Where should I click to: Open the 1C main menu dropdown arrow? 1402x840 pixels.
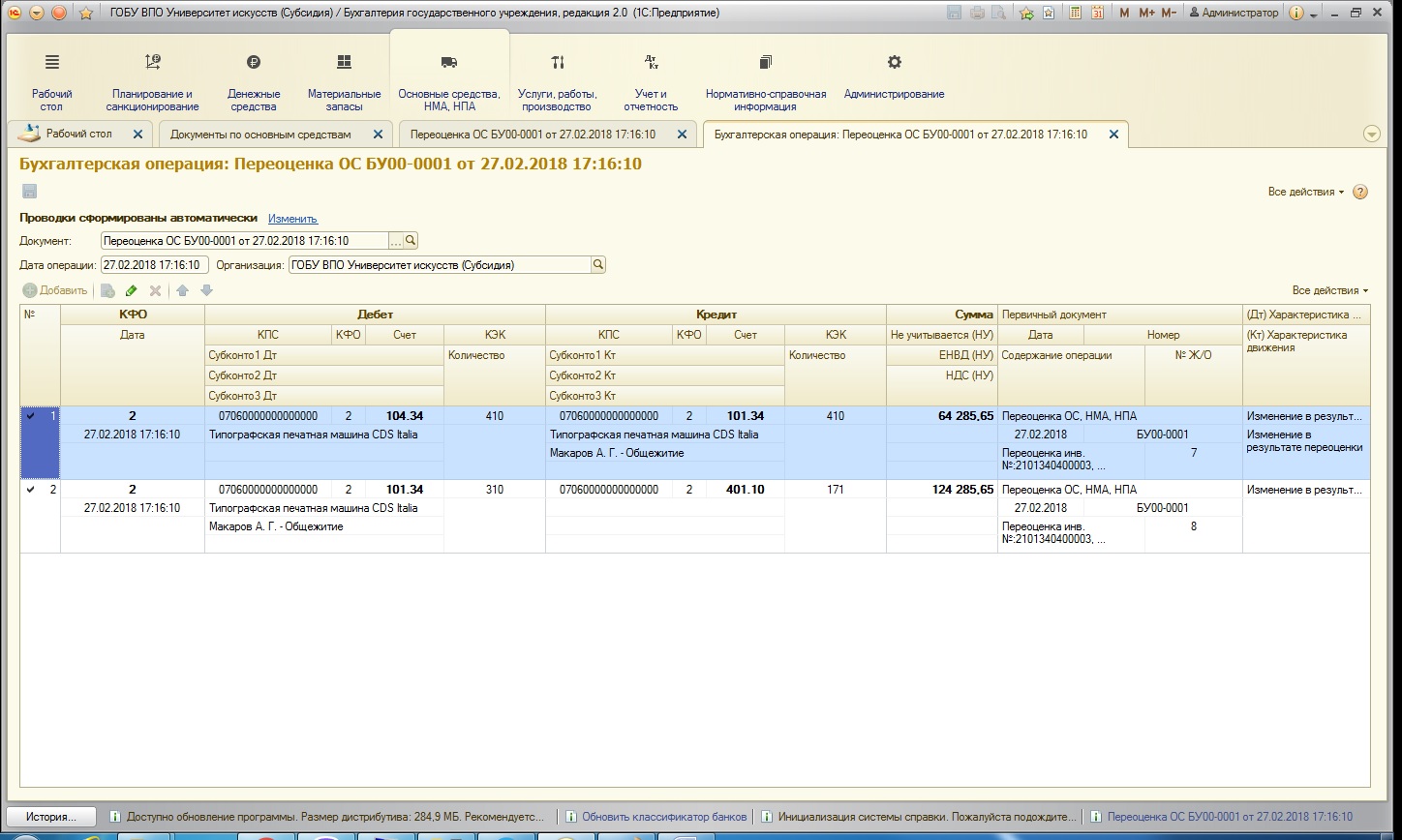37,14
